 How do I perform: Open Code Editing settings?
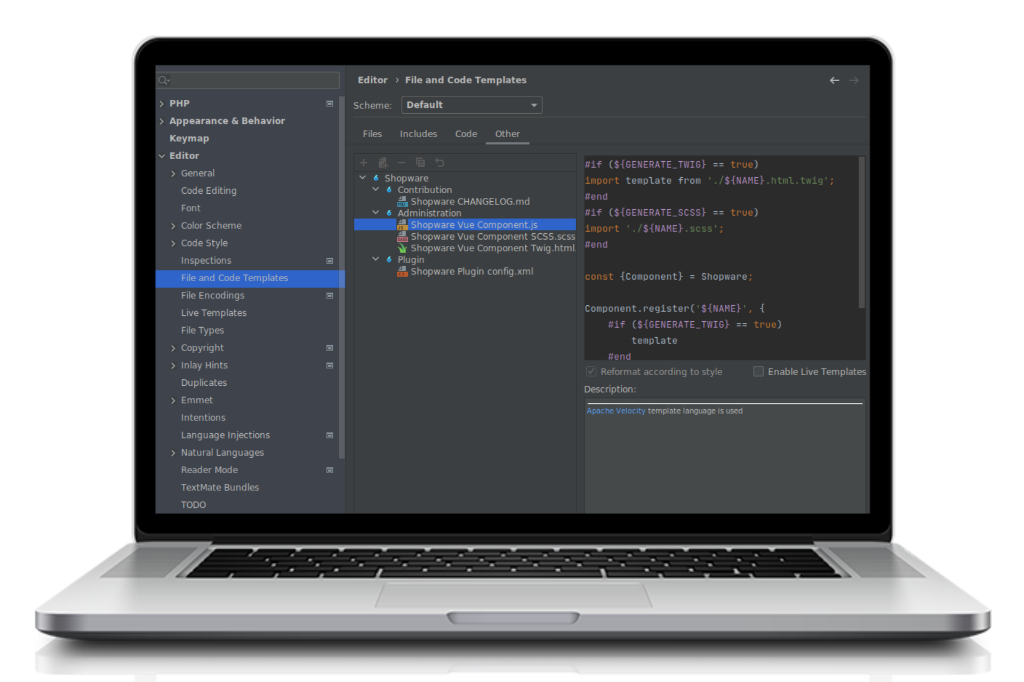(x=209, y=191)
